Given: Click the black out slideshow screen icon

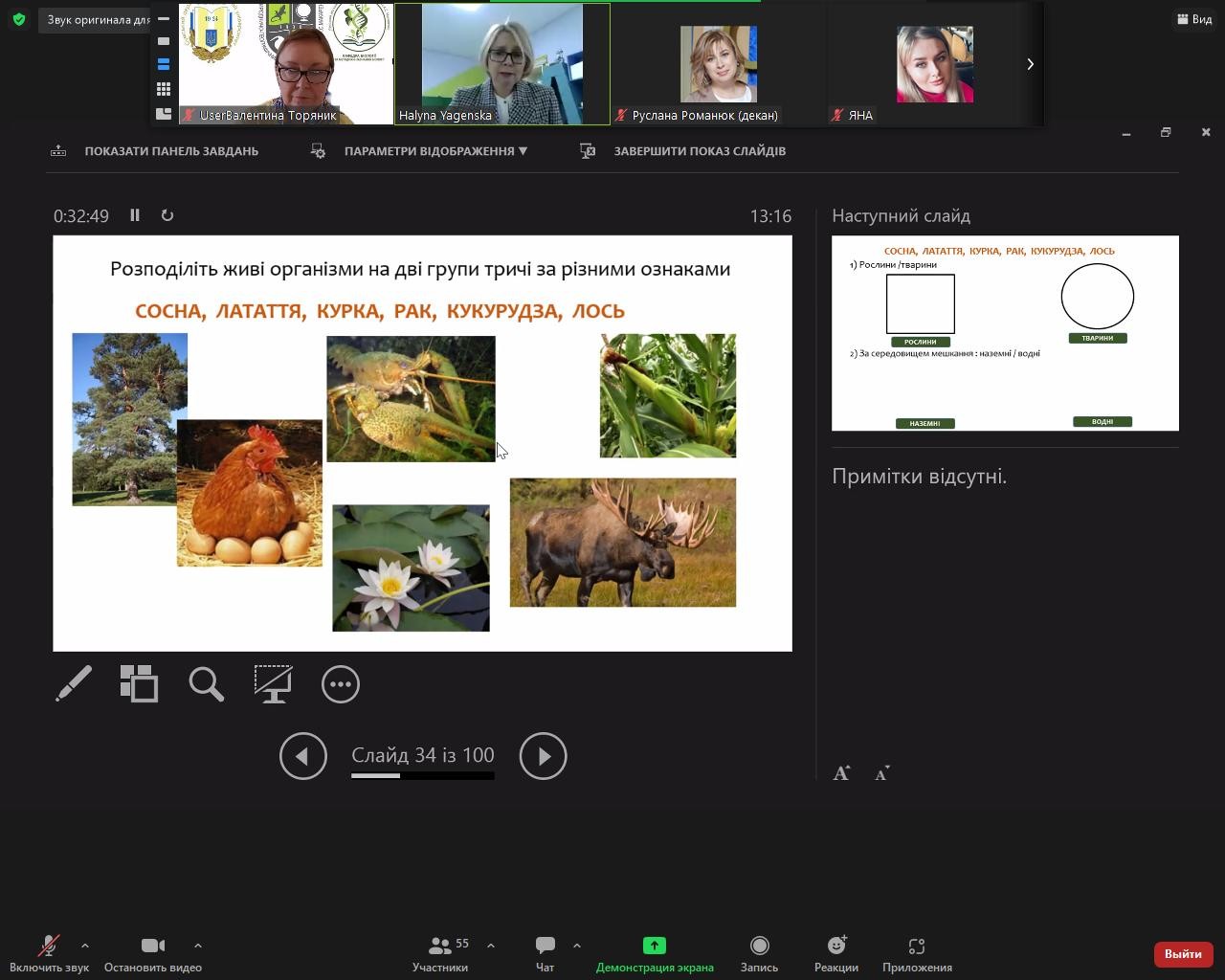Looking at the screenshot, I should click(x=273, y=684).
